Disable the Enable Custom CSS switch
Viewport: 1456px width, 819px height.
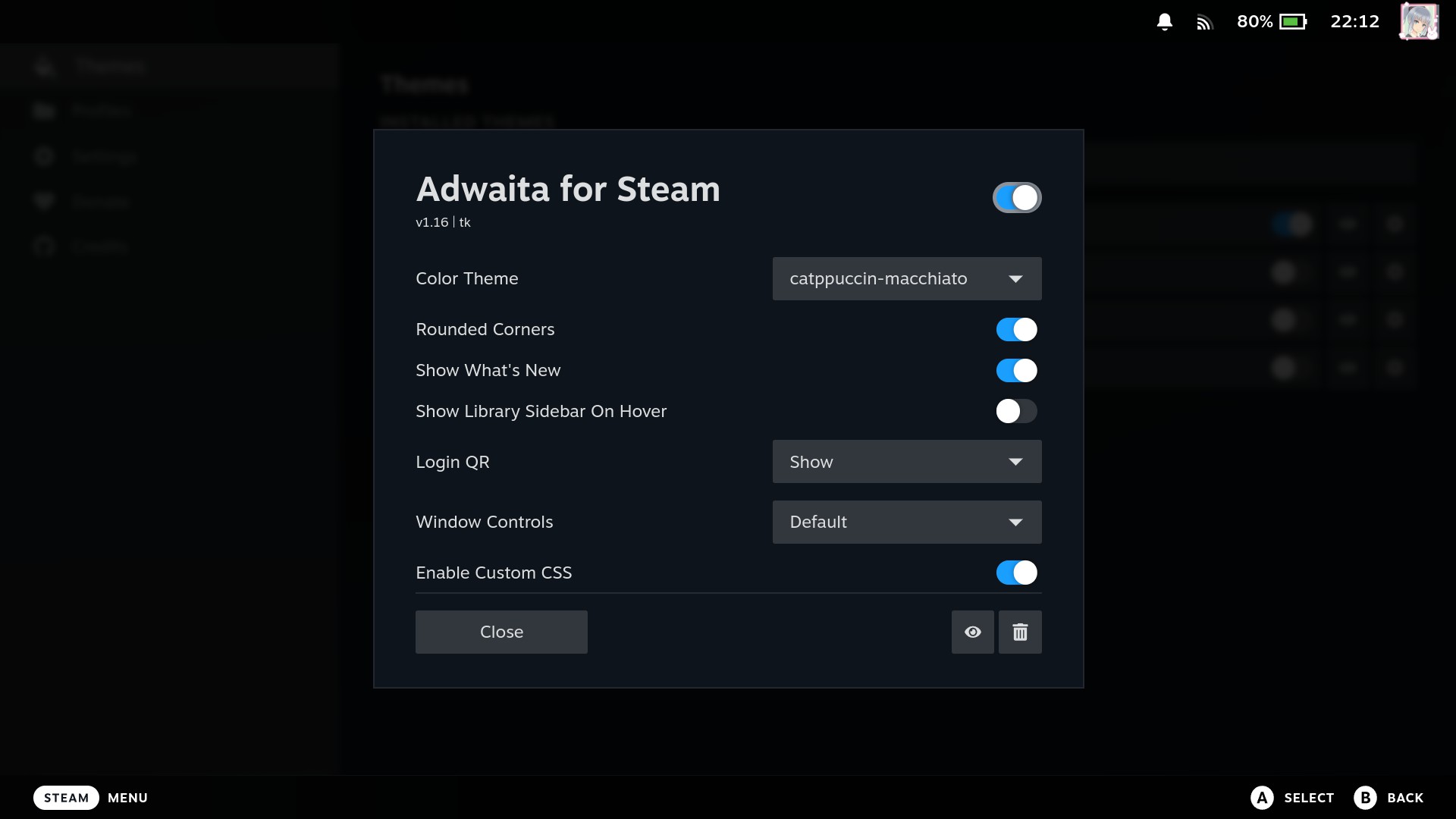pos(1016,573)
